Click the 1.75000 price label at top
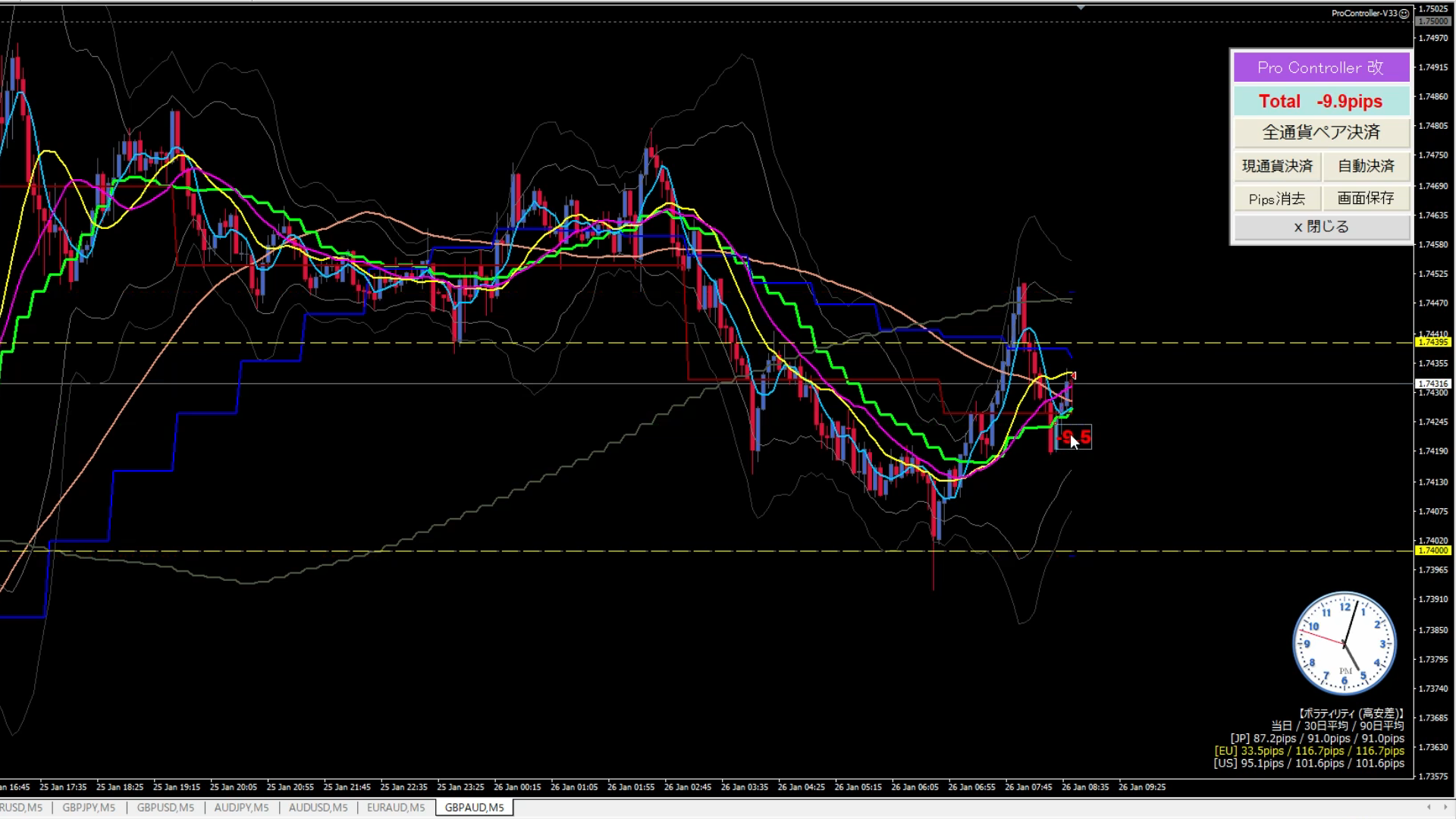The height and width of the screenshot is (819, 1456). 1432,21
